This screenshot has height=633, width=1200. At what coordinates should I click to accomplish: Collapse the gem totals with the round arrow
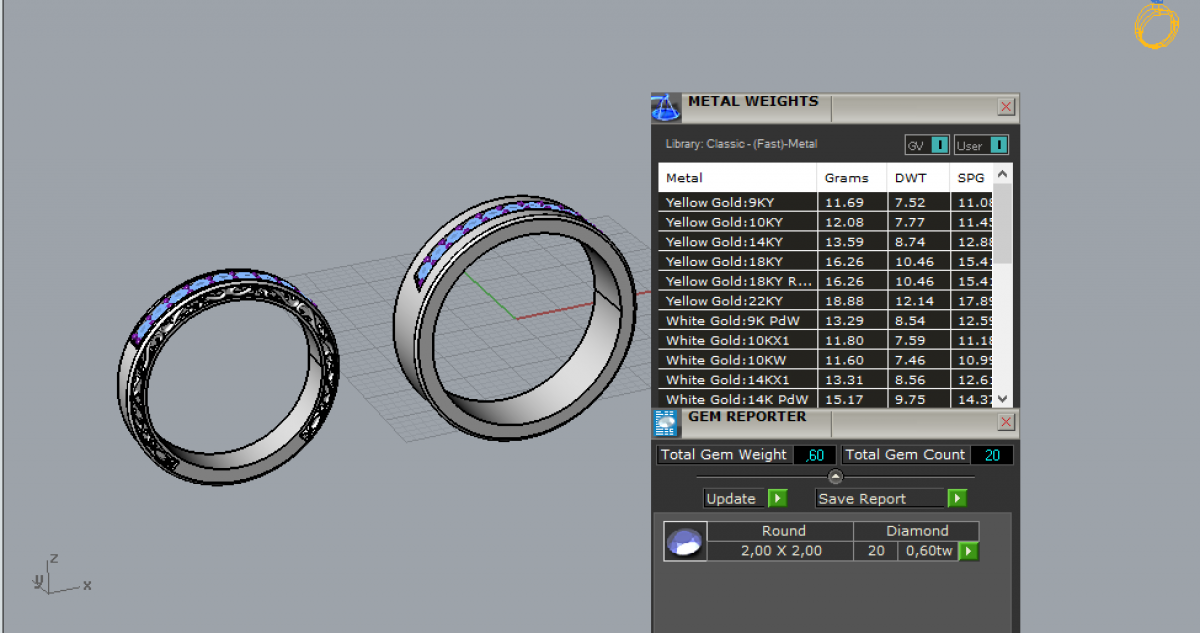tap(836, 477)
